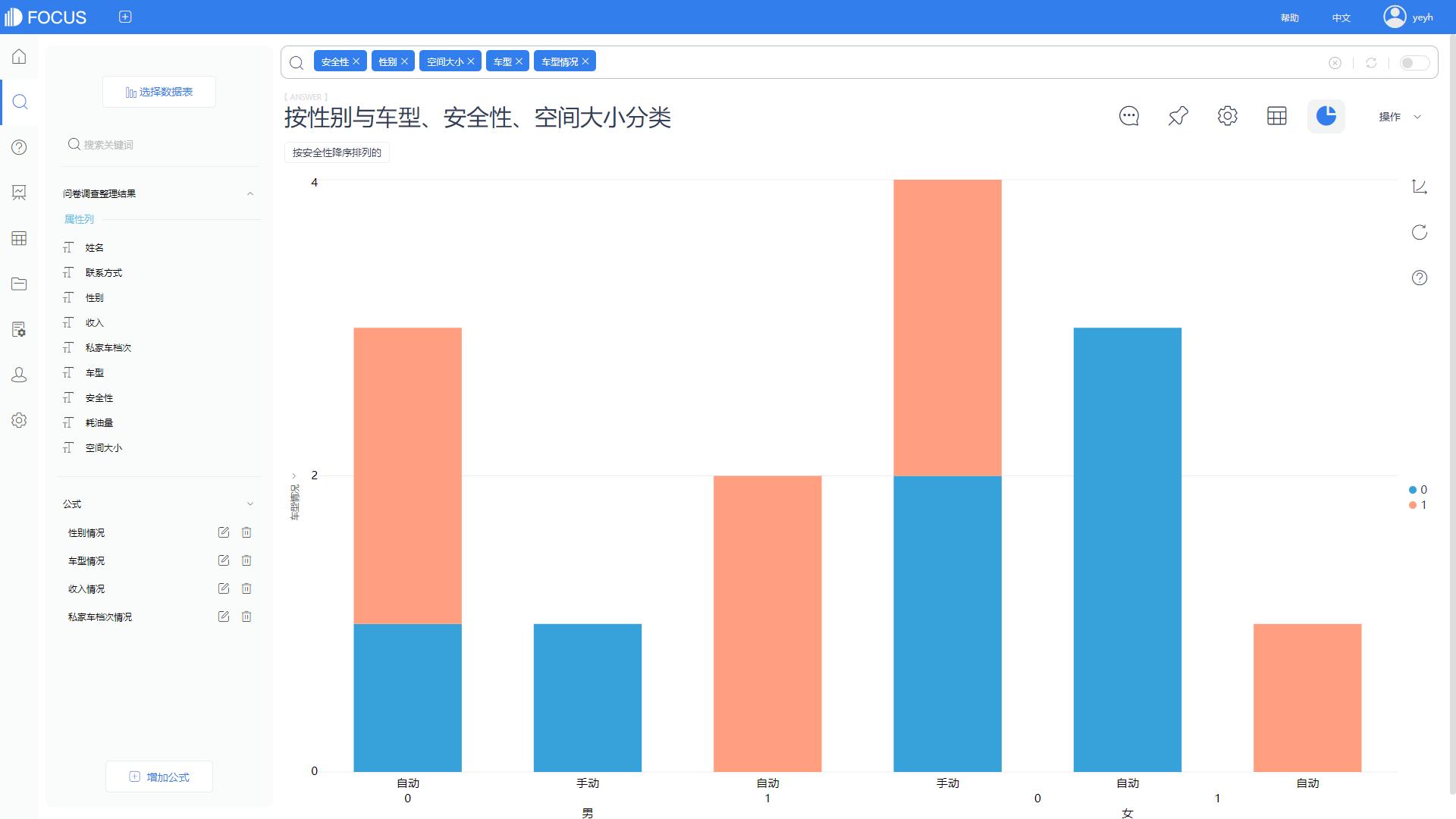Click the pin chart icon

coord(1178,116)
